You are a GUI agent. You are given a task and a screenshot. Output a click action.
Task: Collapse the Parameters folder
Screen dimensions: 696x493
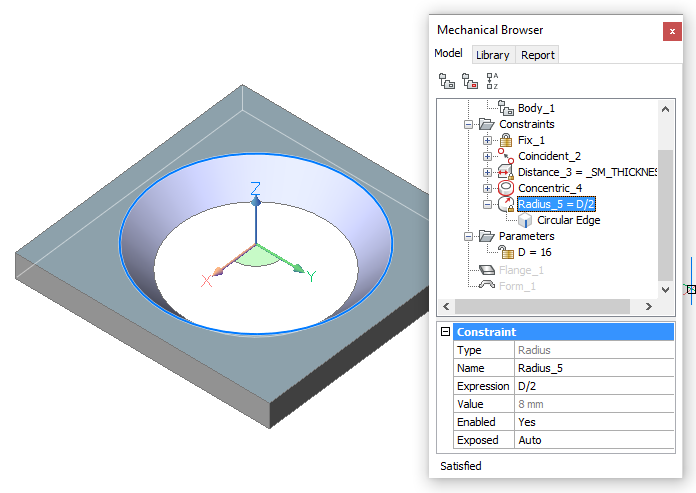[x=468, y=237]
